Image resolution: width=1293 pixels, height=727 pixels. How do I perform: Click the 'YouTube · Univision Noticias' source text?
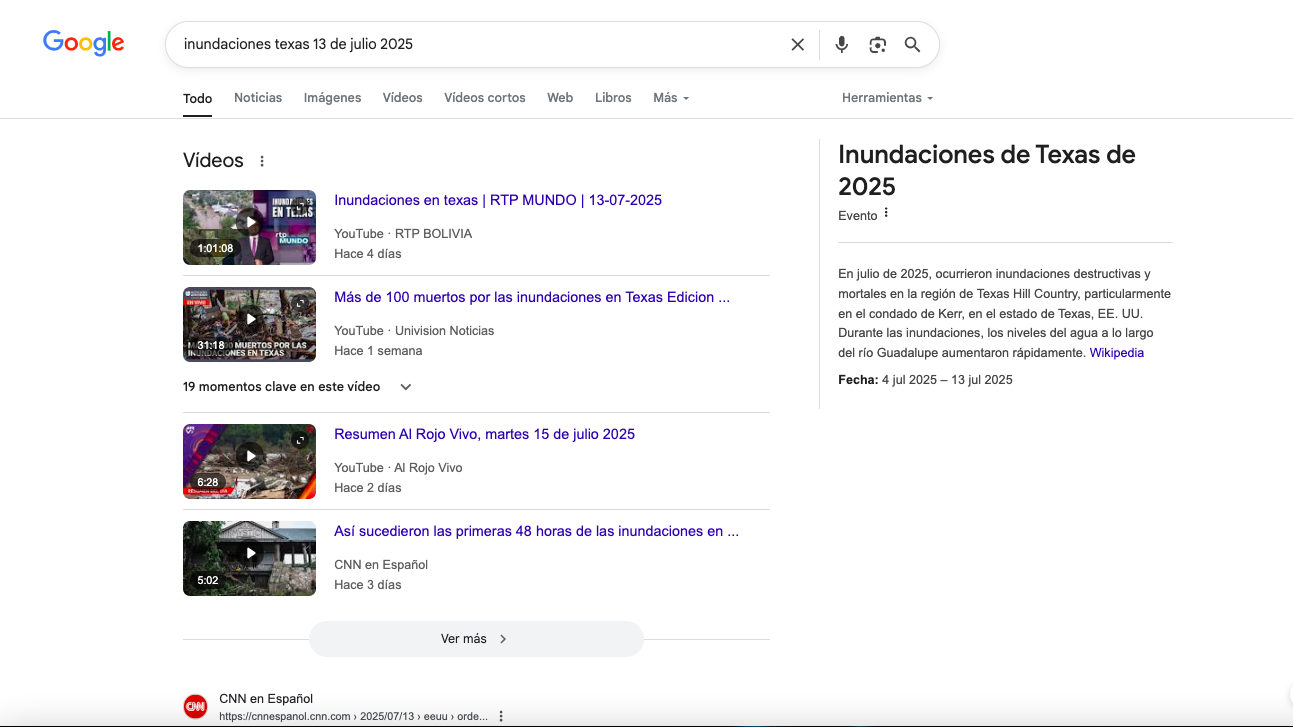414,330
